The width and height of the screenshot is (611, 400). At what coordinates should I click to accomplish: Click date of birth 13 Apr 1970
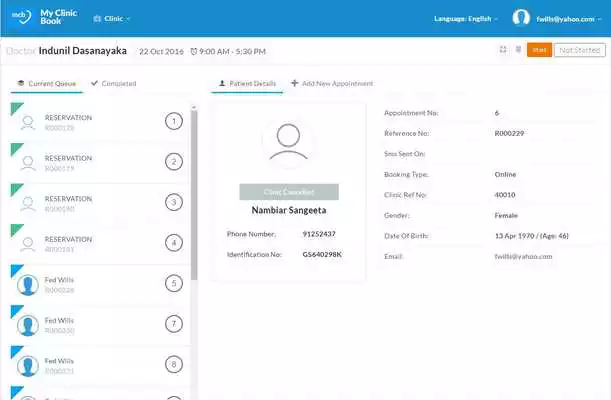[514, 236]
